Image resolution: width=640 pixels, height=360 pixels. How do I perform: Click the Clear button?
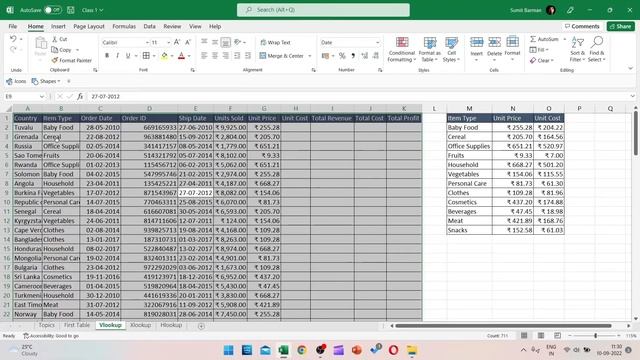pos(541,60)
